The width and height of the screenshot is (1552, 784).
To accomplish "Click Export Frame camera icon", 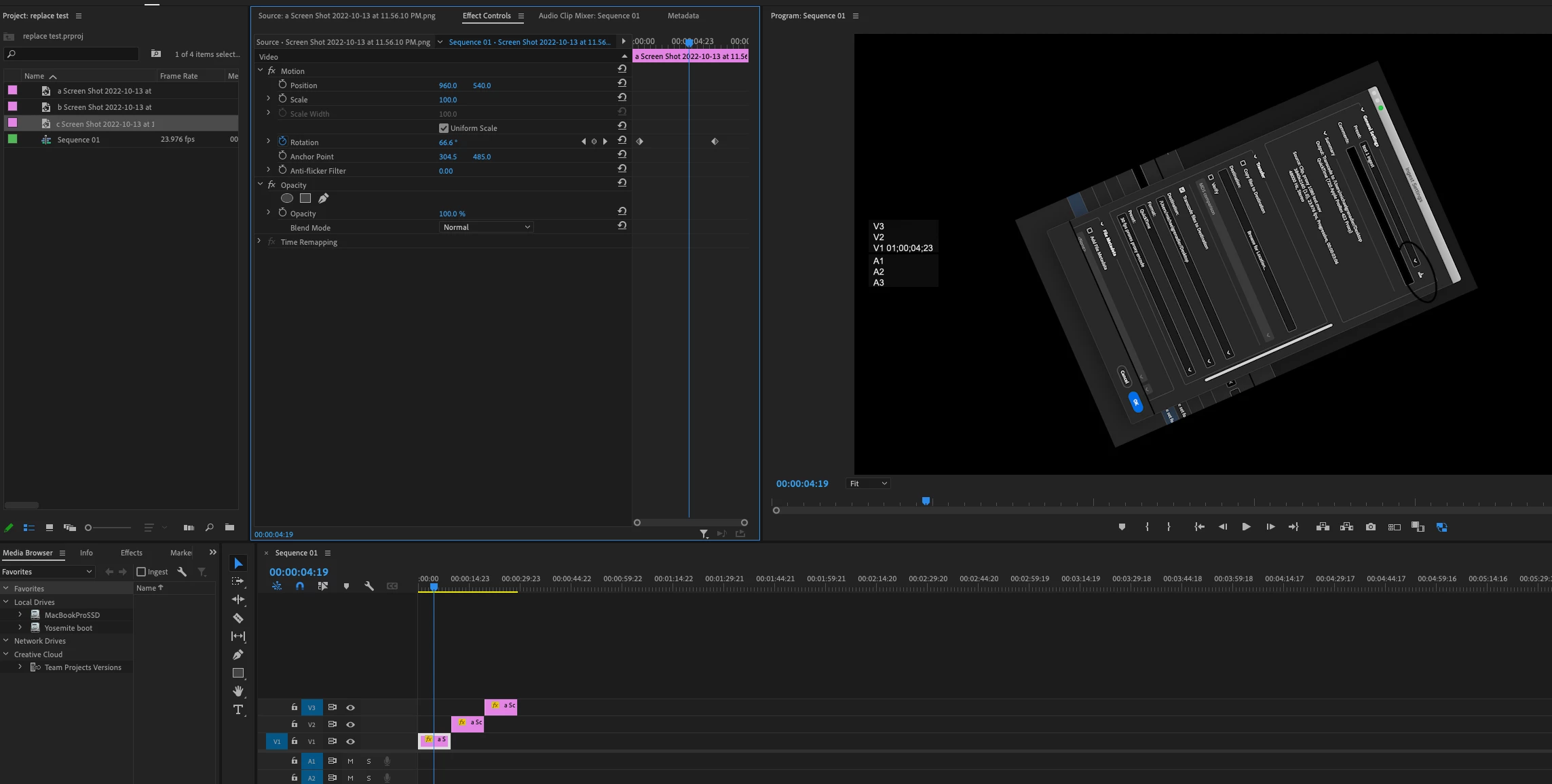I will [1371, 527].
